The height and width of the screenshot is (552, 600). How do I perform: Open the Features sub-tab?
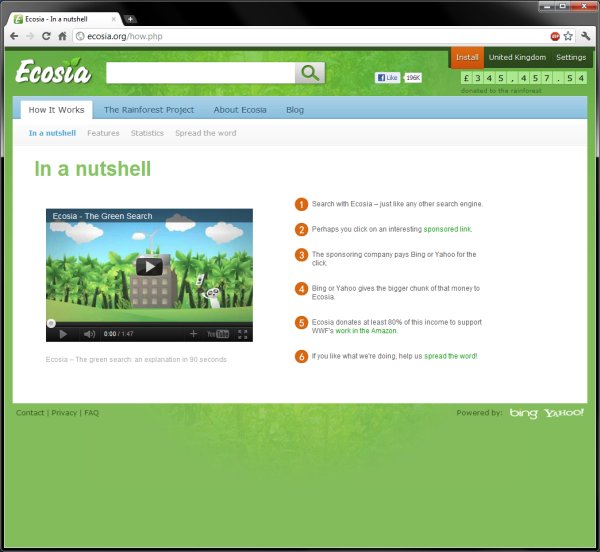pos(103,133)
